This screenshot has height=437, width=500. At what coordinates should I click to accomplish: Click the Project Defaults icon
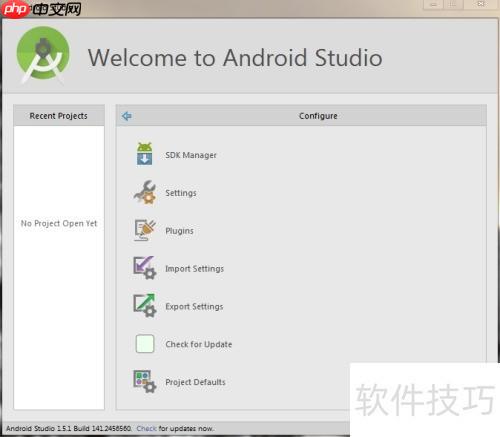(x=145, y=382)
